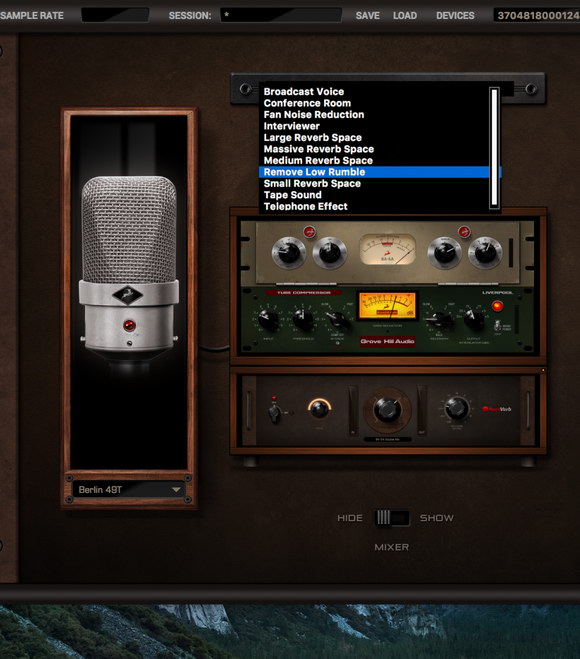
Task: Flip the mode switch on the Liverpool compressor
Action: pyautogui.click(x=498, y=326)
